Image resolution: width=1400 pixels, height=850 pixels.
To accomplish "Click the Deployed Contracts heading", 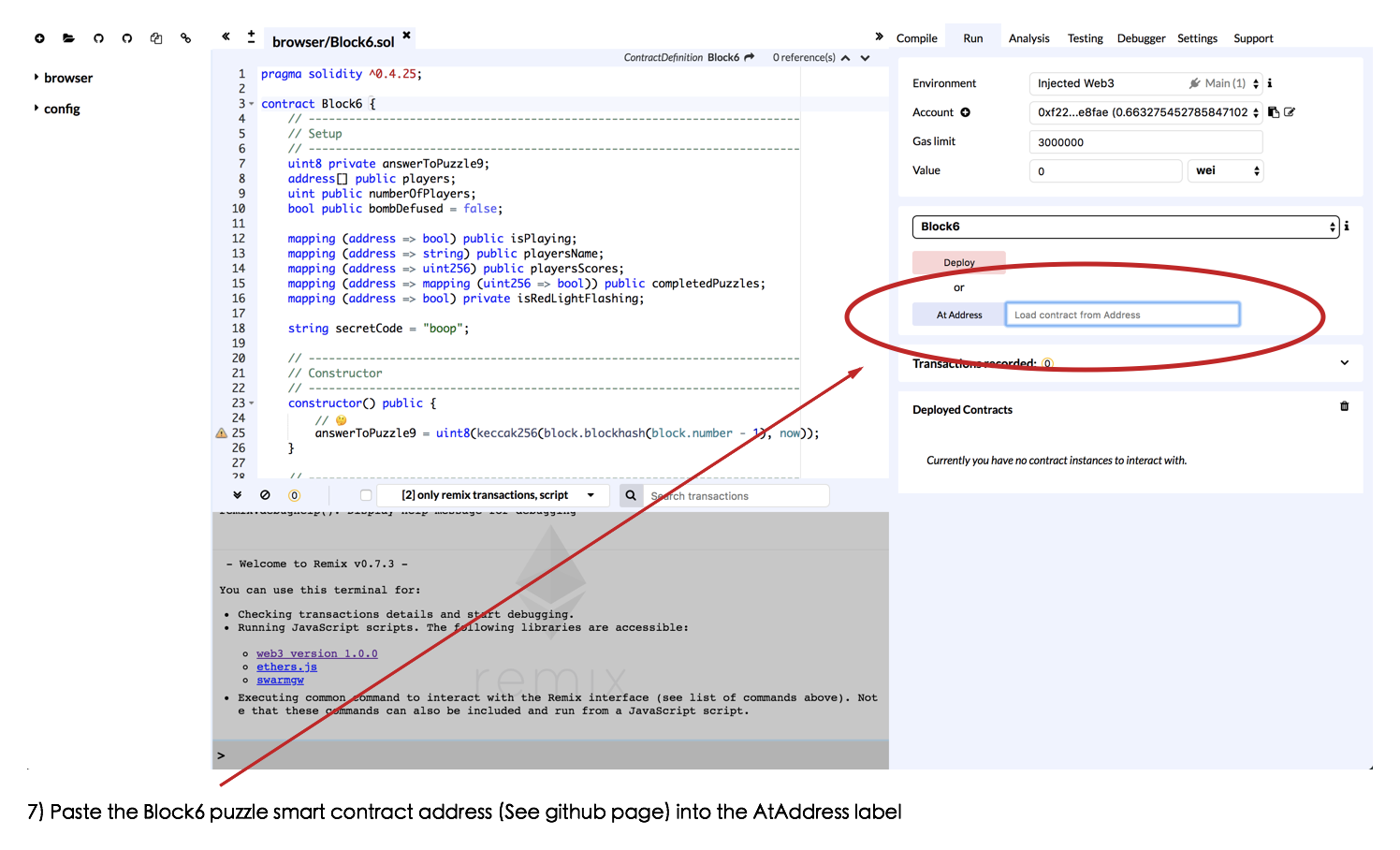I will pyautogui.click(x=962, y=410).
